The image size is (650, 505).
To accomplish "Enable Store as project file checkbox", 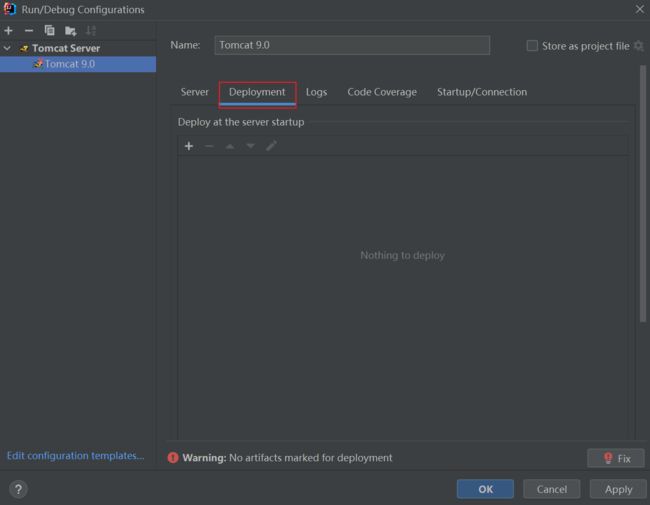I will pyautogui.click(x=532, y=46).
